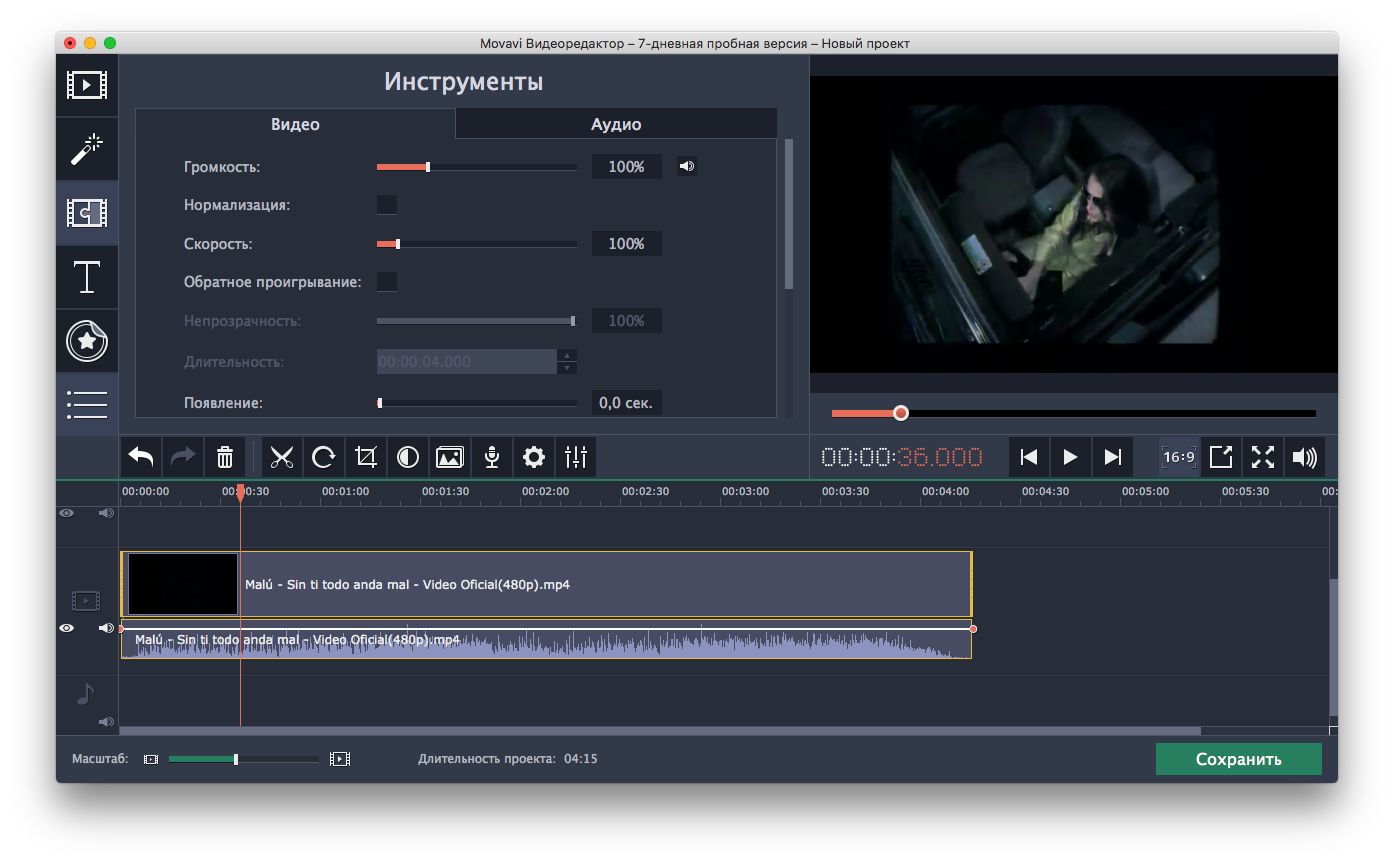Screen dimensions: 1394x863
Task: Jump to next frame
Action: coord(1112,458)
